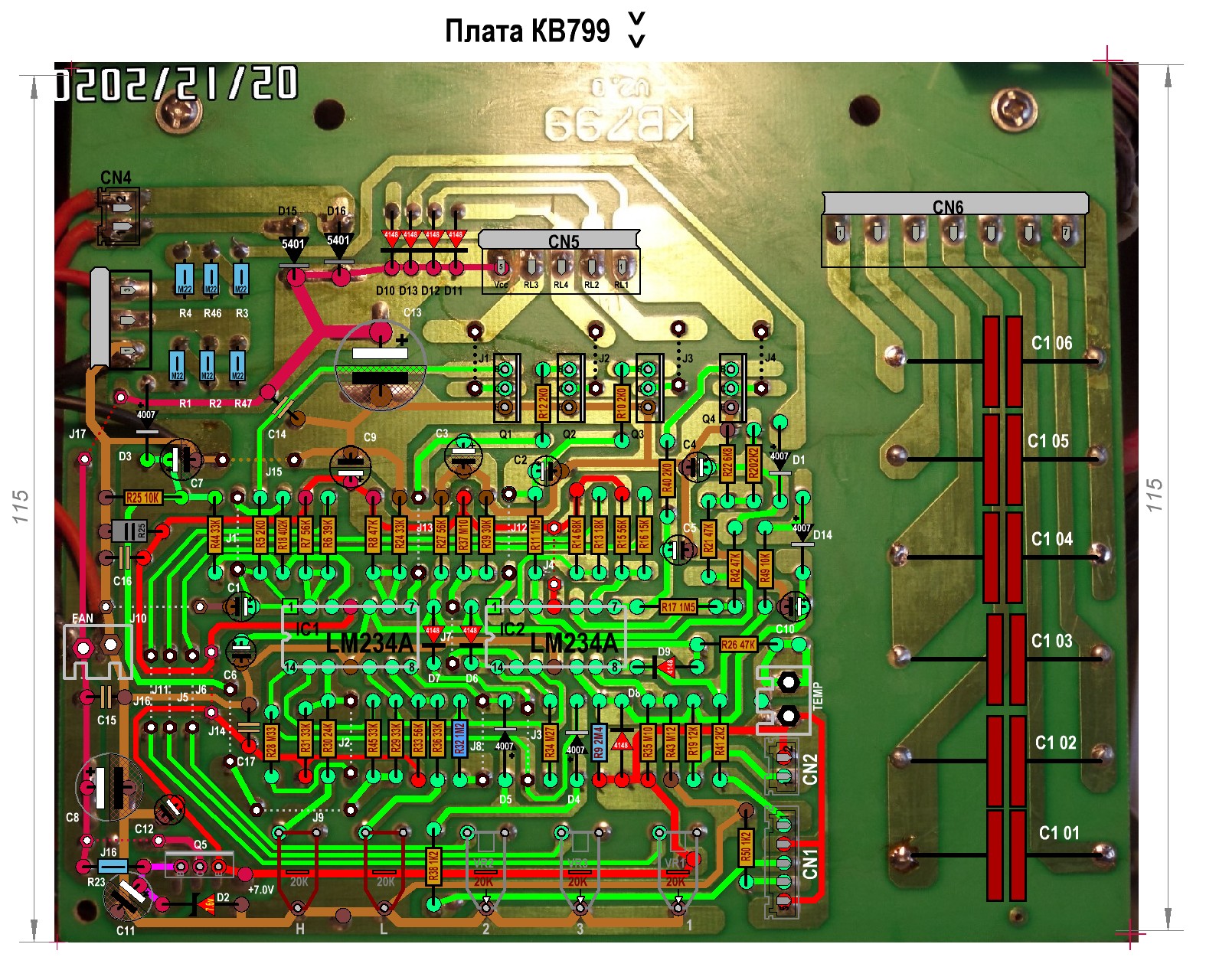Click the D15 5401 diode symbol
1206x980 pixels.
click(x=294, y=251)
